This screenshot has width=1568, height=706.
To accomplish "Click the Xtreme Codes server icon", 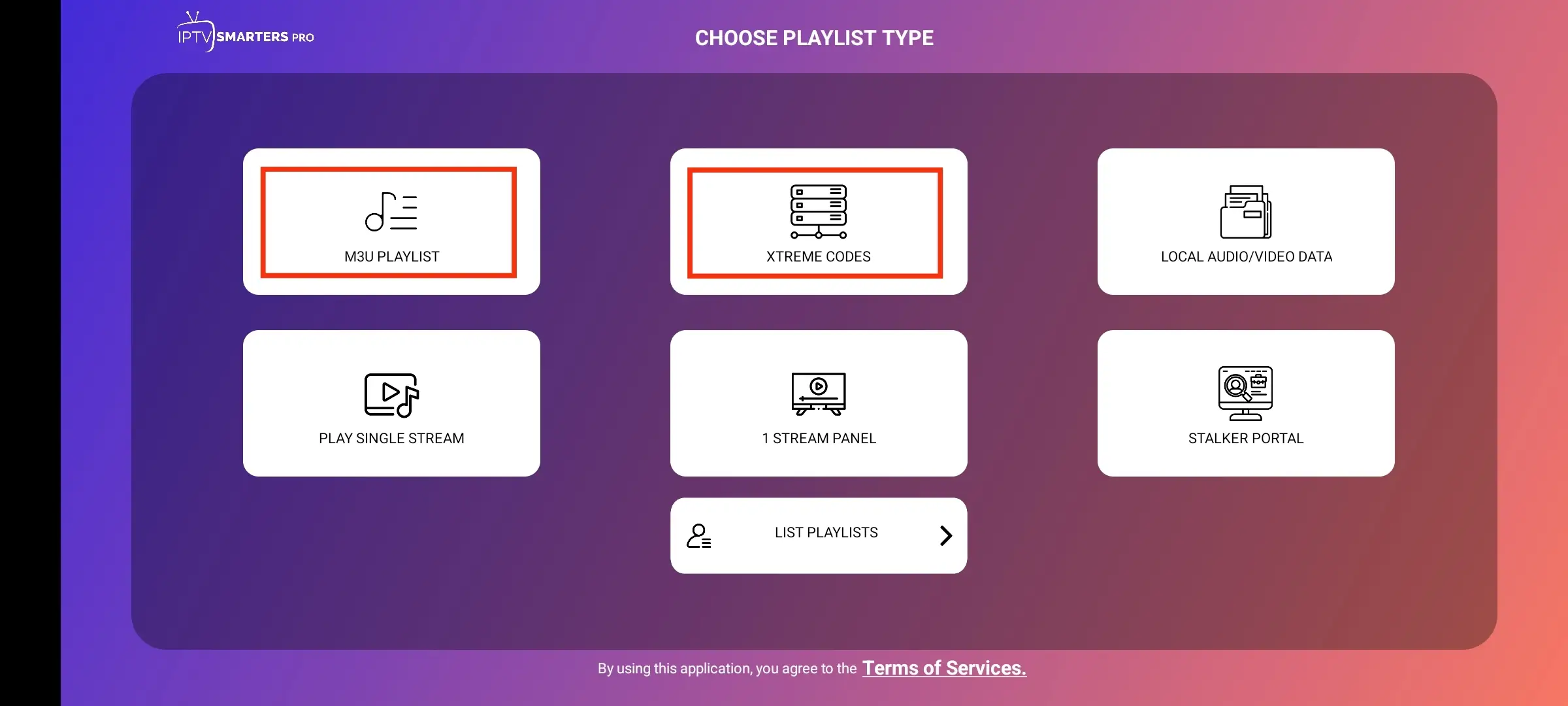I will [x=818, y=210].
